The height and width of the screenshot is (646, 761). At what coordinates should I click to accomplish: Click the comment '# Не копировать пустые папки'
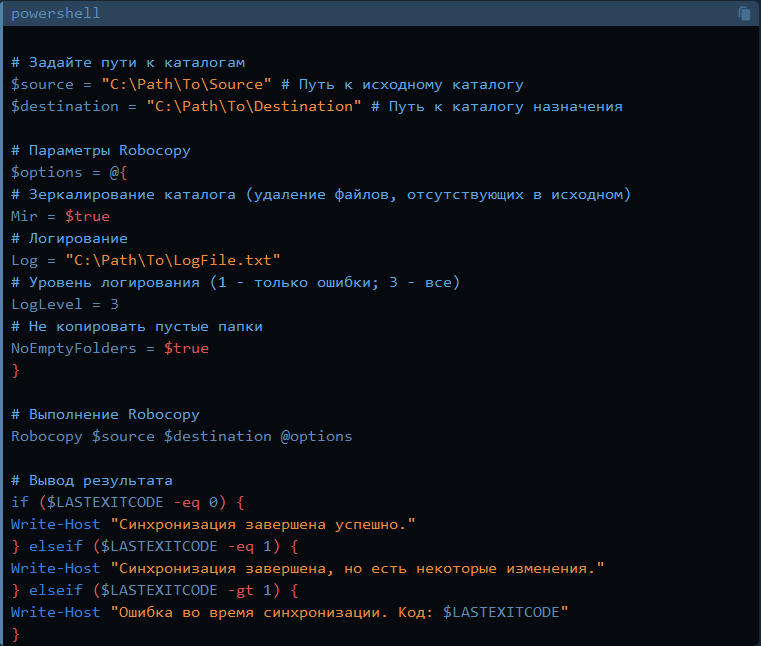click(137, 326)
